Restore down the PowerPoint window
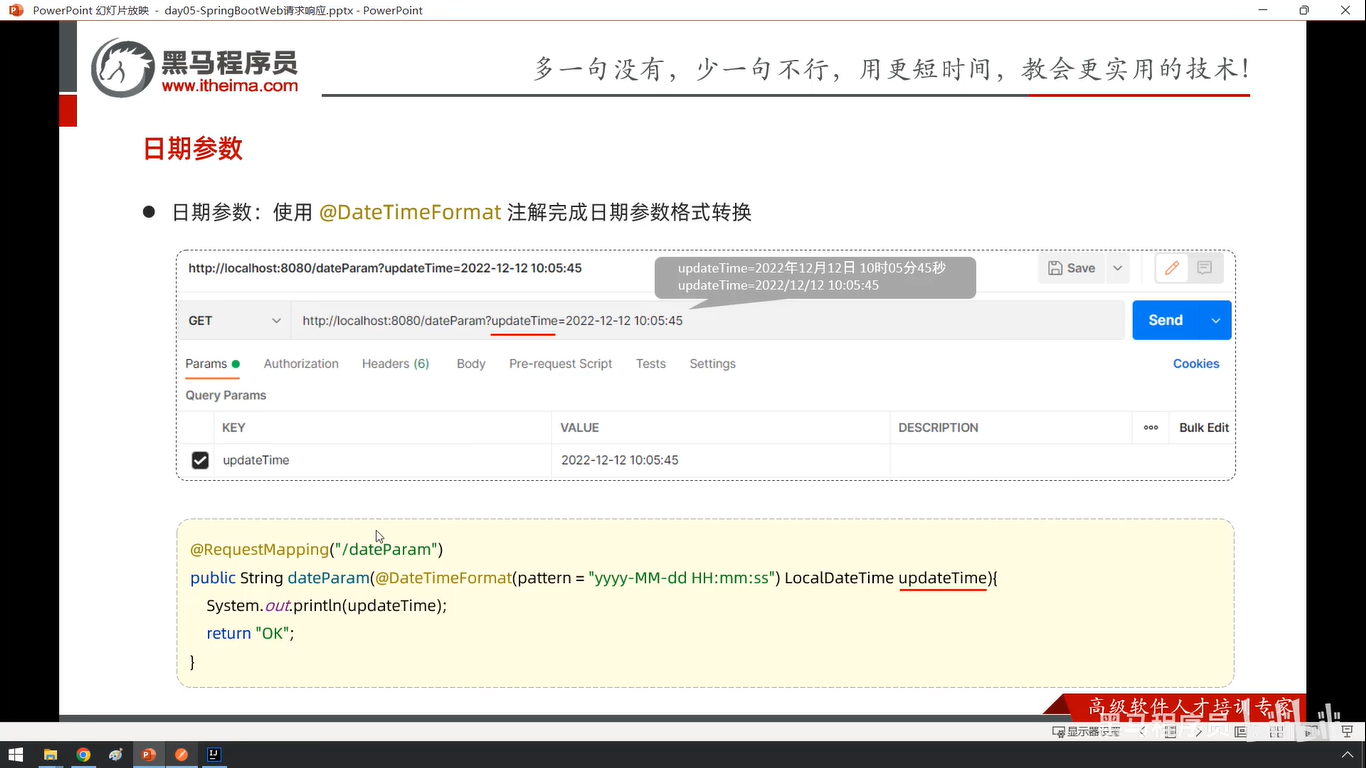Viewport: 1366px width, 768px height. (x=1304, y=10)
